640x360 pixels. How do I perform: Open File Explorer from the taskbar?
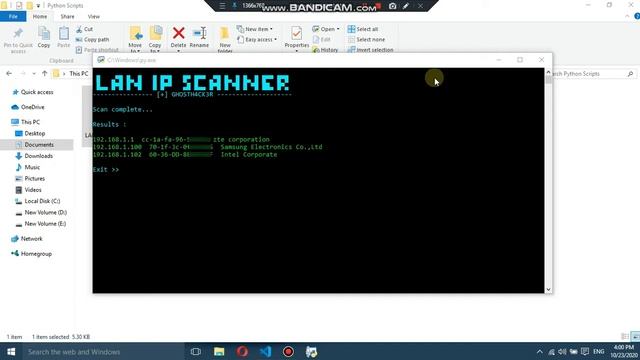pos(219,351)
